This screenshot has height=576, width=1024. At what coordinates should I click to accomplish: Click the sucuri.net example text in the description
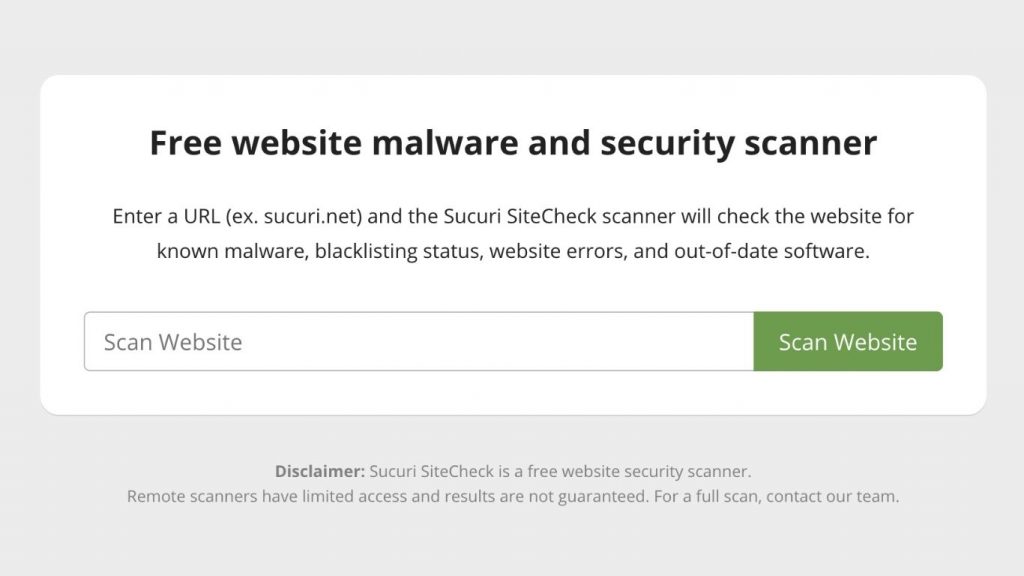pos(291,215)
